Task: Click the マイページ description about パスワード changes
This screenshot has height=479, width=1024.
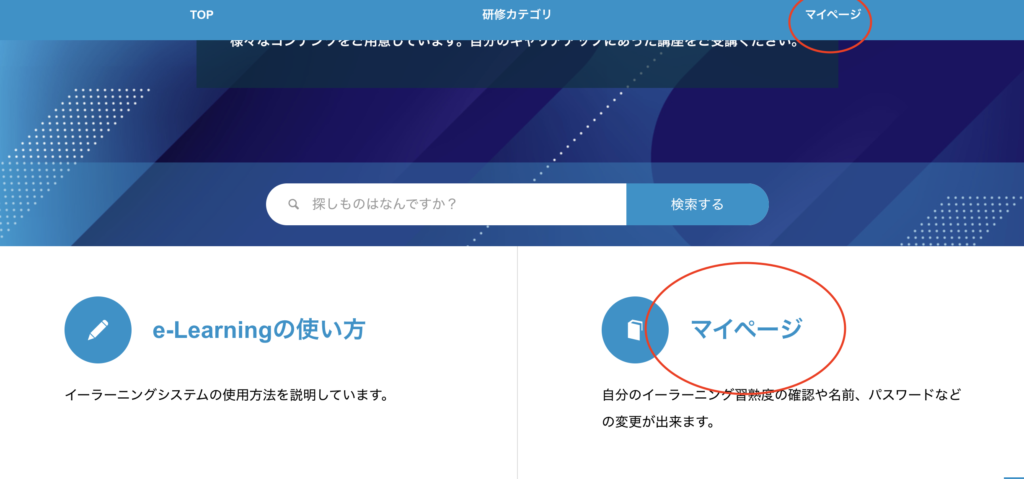Action: click(x=780, y=408)
